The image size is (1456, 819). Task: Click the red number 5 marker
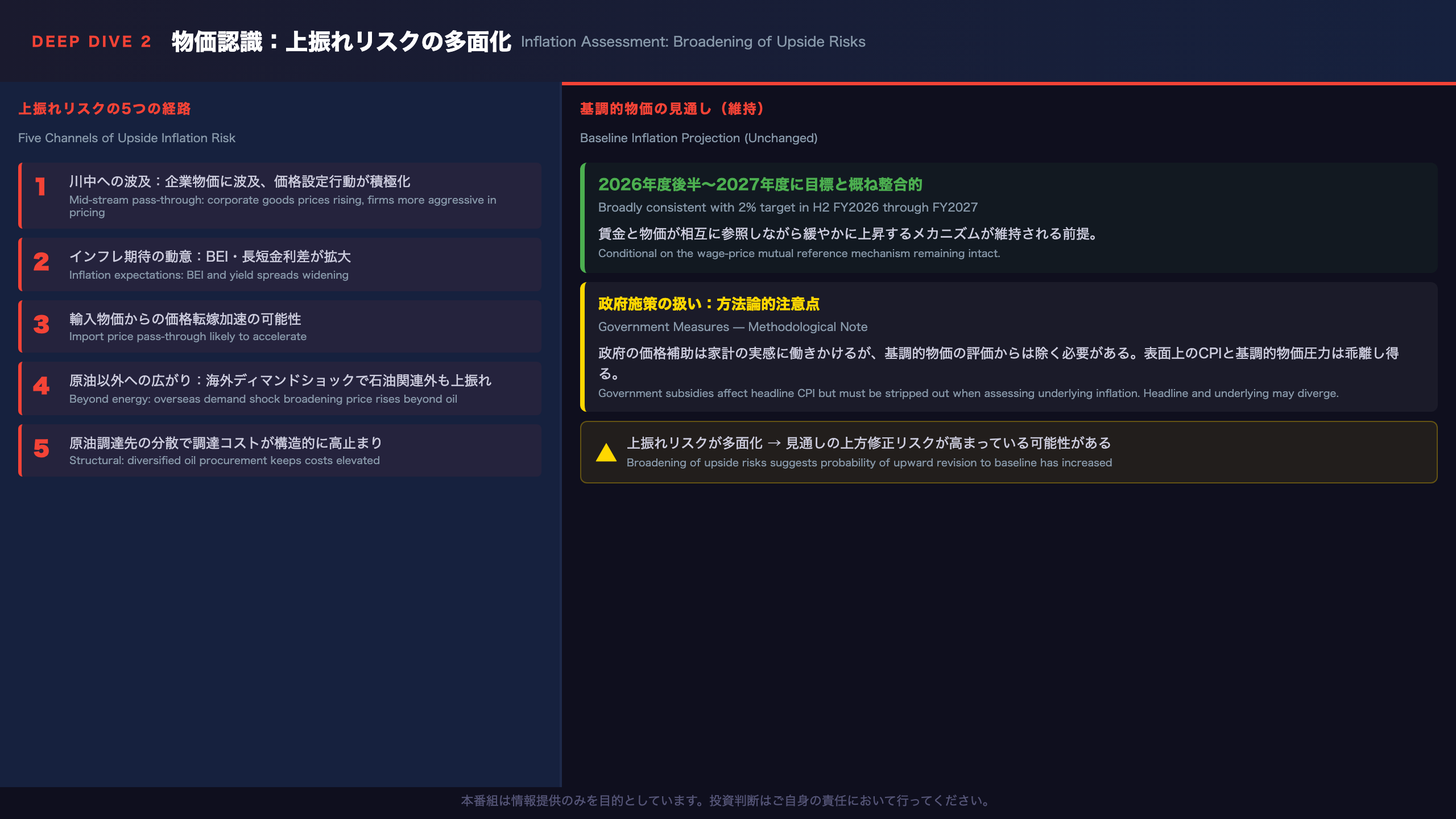(x=41, y=448)
